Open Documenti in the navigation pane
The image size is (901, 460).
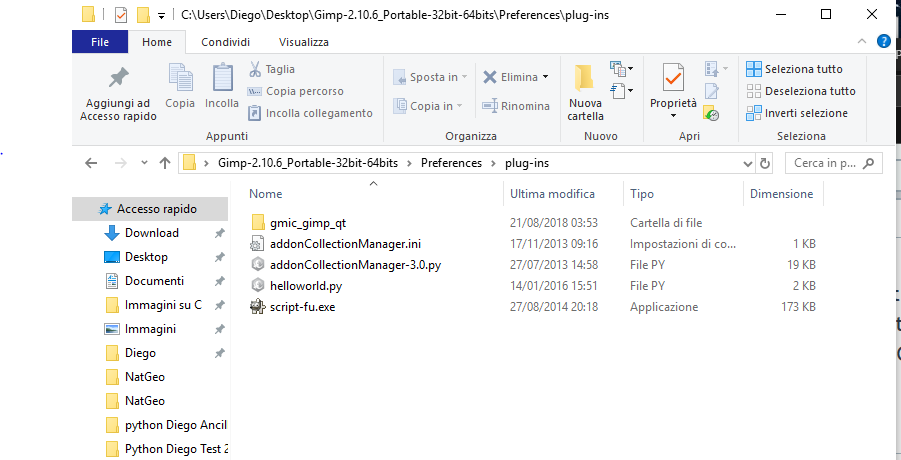coord(155,281)
